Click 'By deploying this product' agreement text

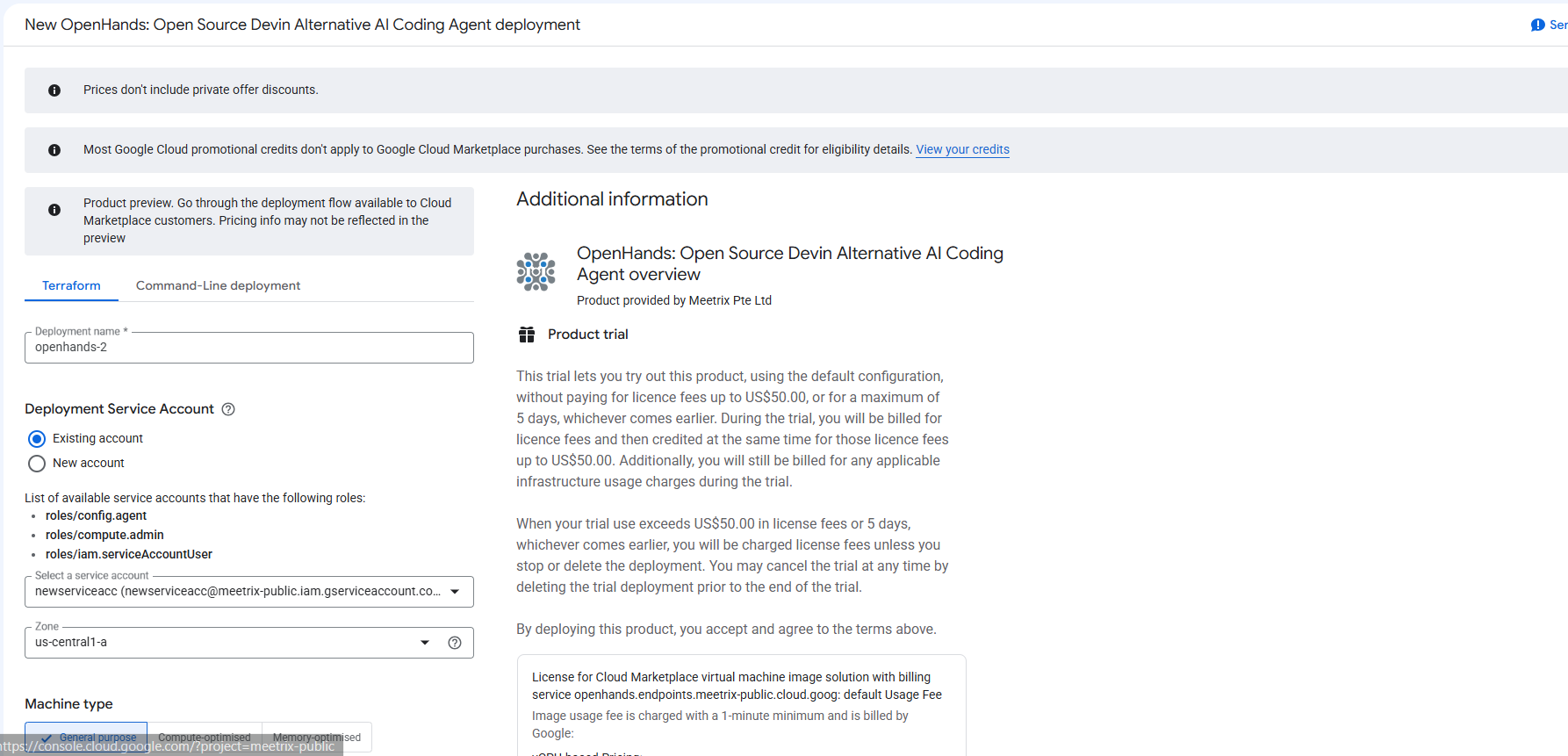coord(726,629)
